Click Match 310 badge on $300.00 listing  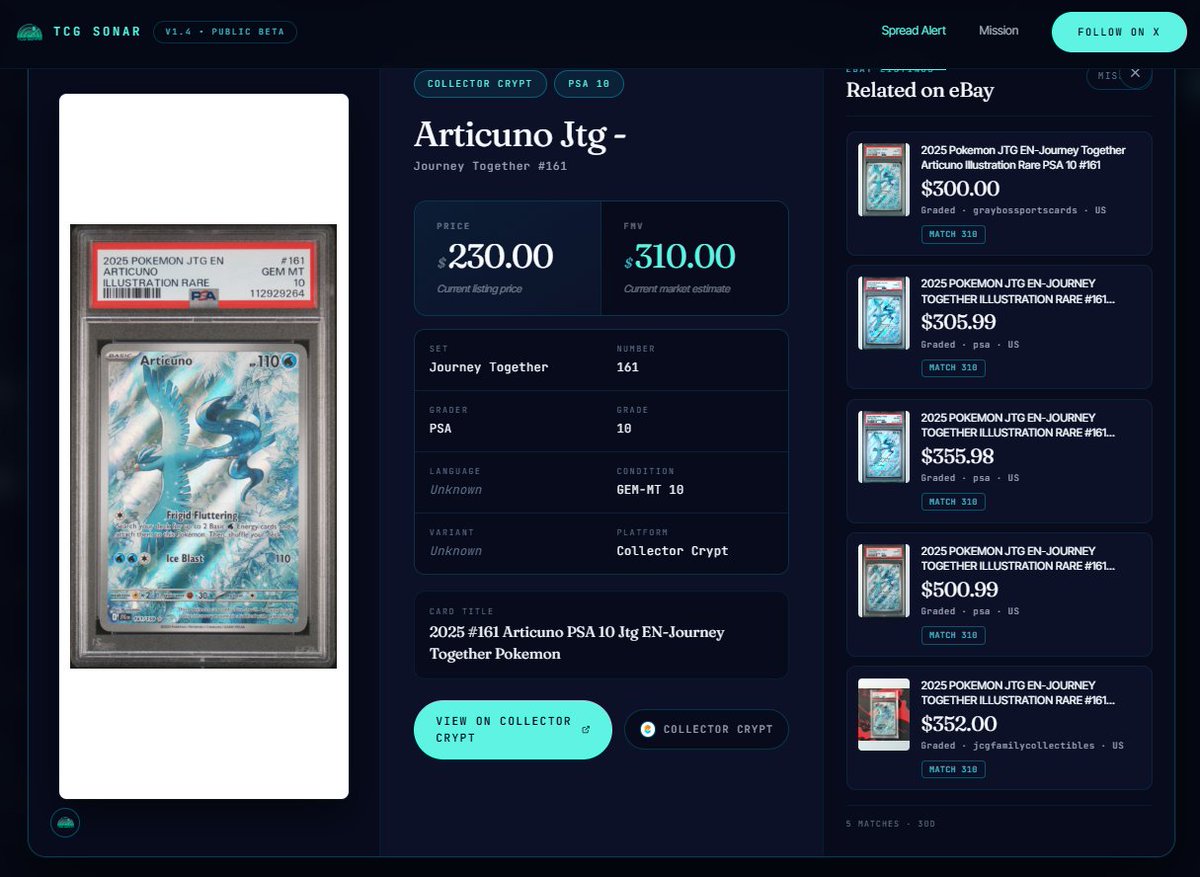pos(953,234)
